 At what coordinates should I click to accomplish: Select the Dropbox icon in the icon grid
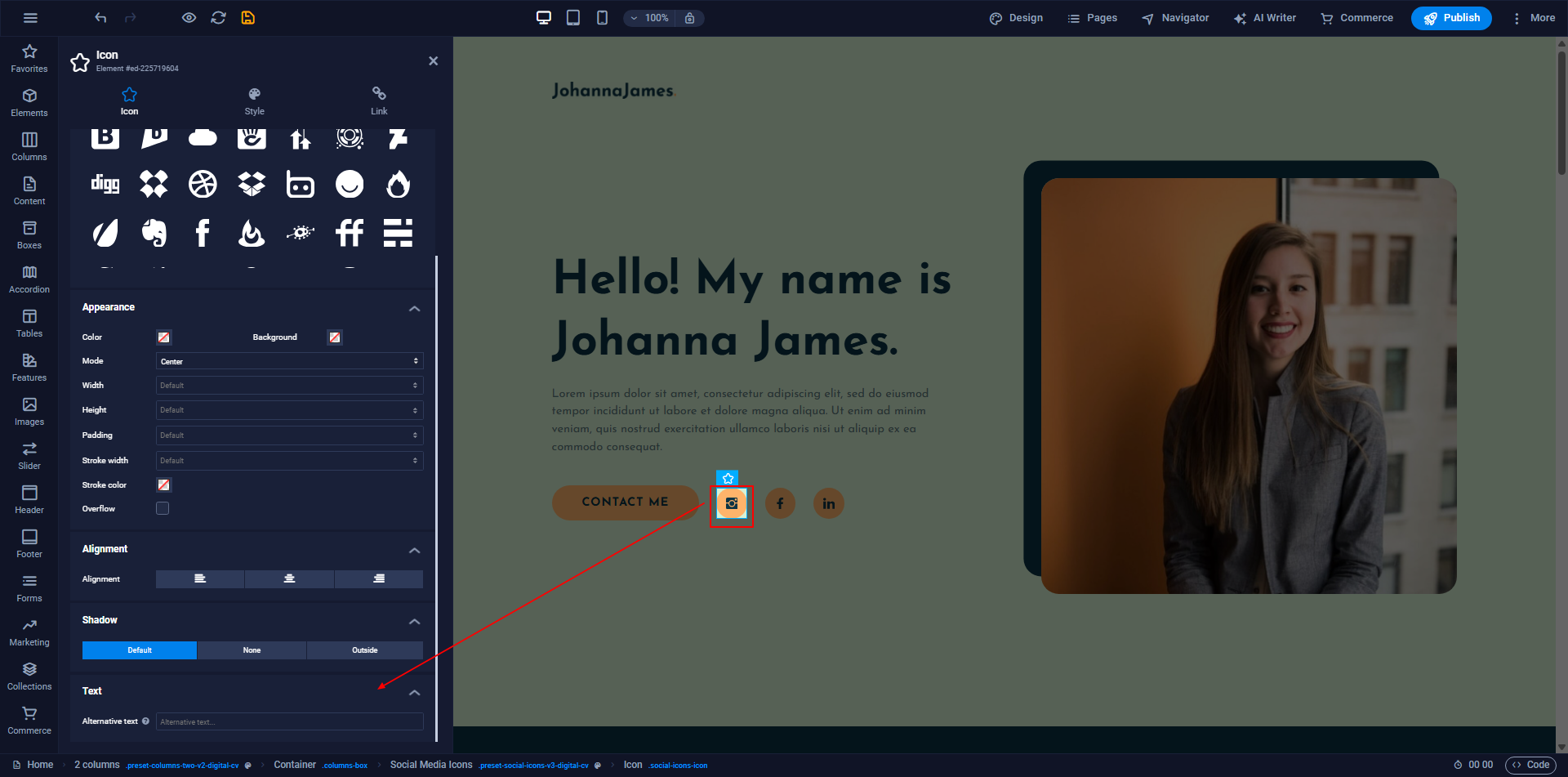click(252, 185)
